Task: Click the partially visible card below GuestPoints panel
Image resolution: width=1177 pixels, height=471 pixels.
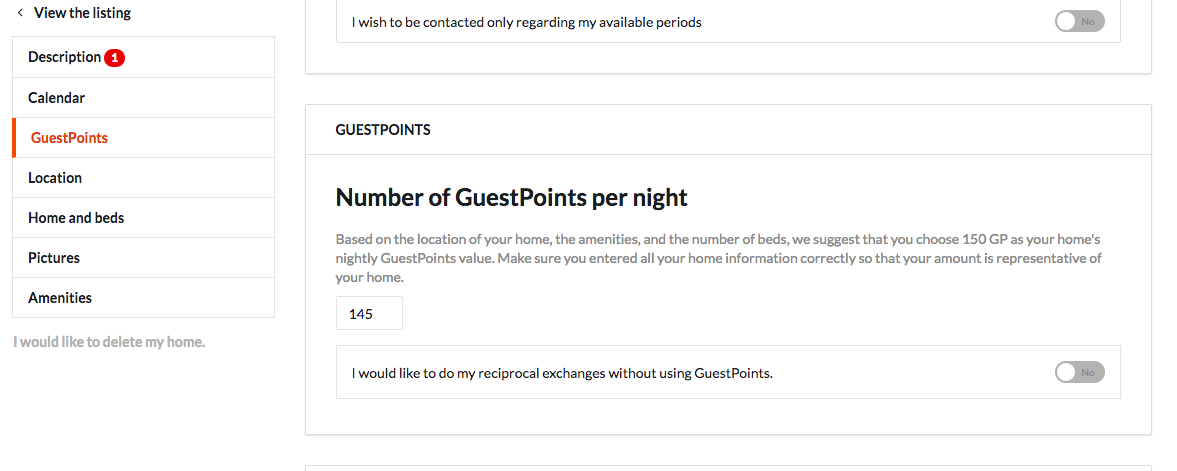Action: tap(728, 468)
